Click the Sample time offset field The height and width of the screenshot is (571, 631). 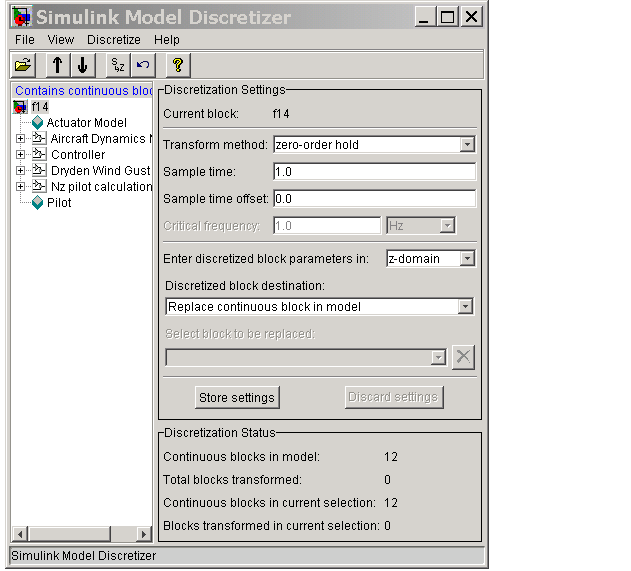point(374,199)
